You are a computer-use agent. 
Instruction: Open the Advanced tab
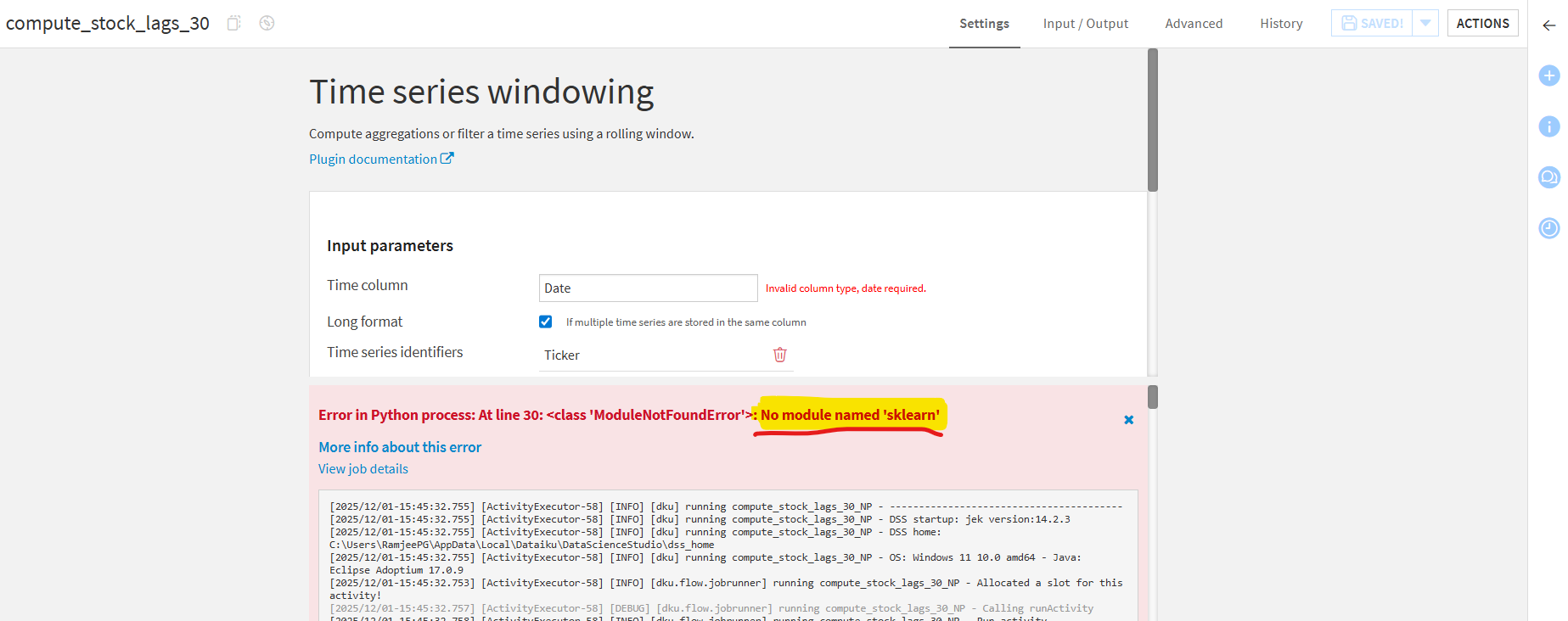point(1194,24)
